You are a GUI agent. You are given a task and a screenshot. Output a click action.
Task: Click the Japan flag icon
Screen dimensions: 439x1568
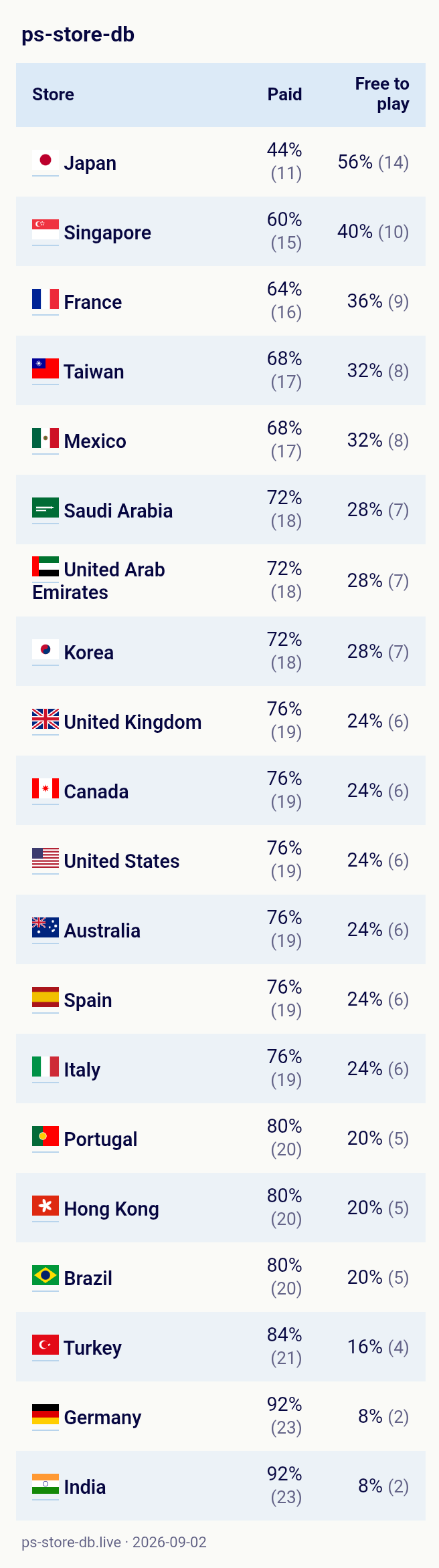[x=46, y=161]
